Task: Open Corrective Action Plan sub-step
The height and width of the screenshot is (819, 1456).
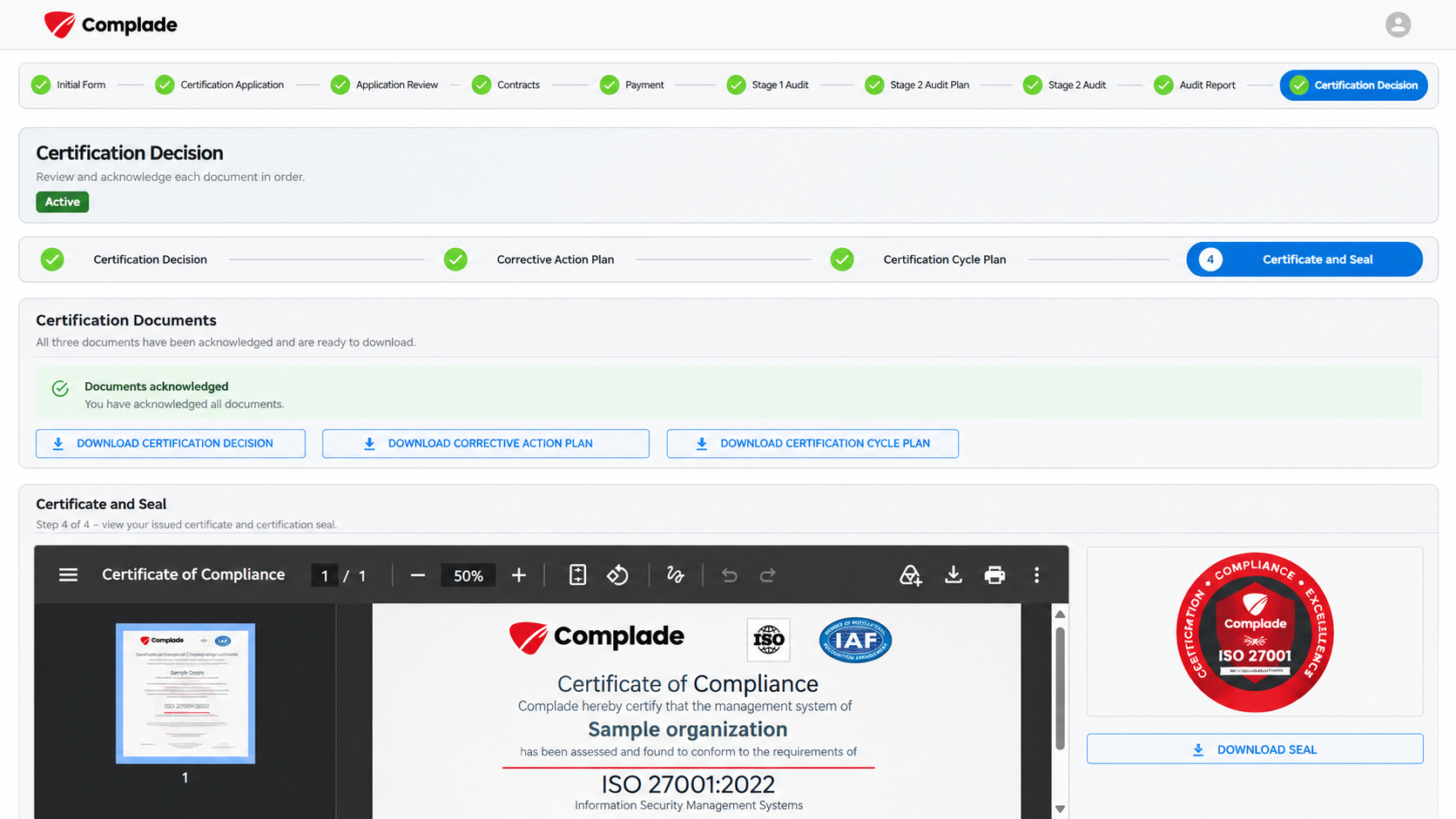Action: [x=529, y=259]
